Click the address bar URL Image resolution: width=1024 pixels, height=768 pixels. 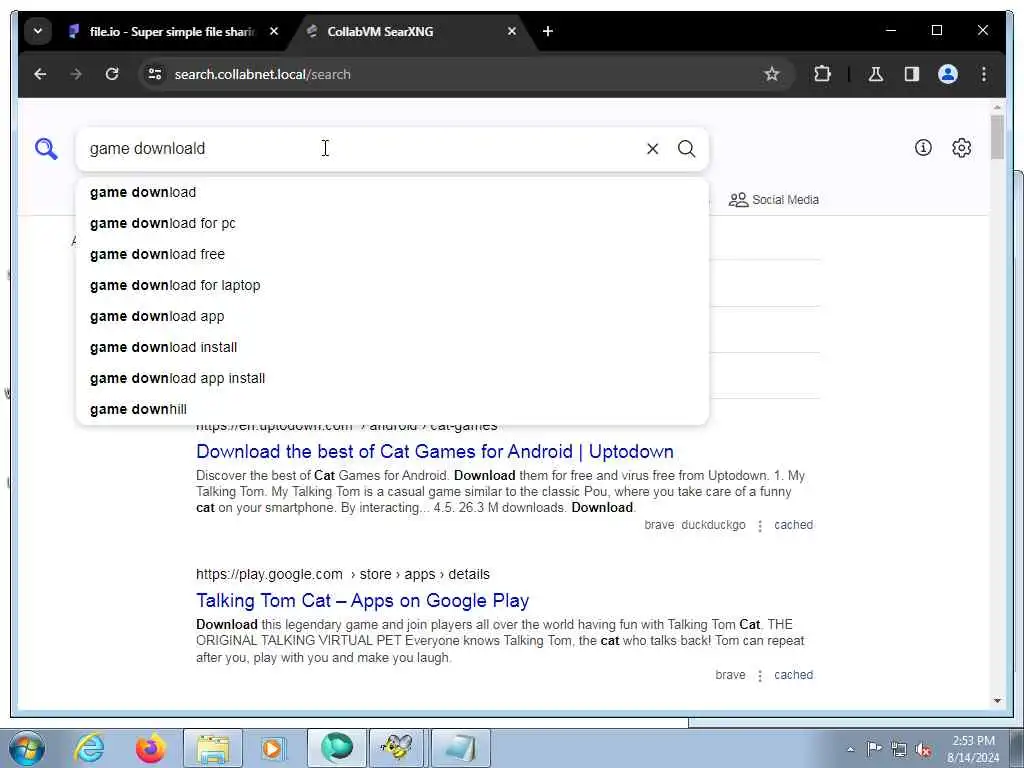click(x=263, y=74)
